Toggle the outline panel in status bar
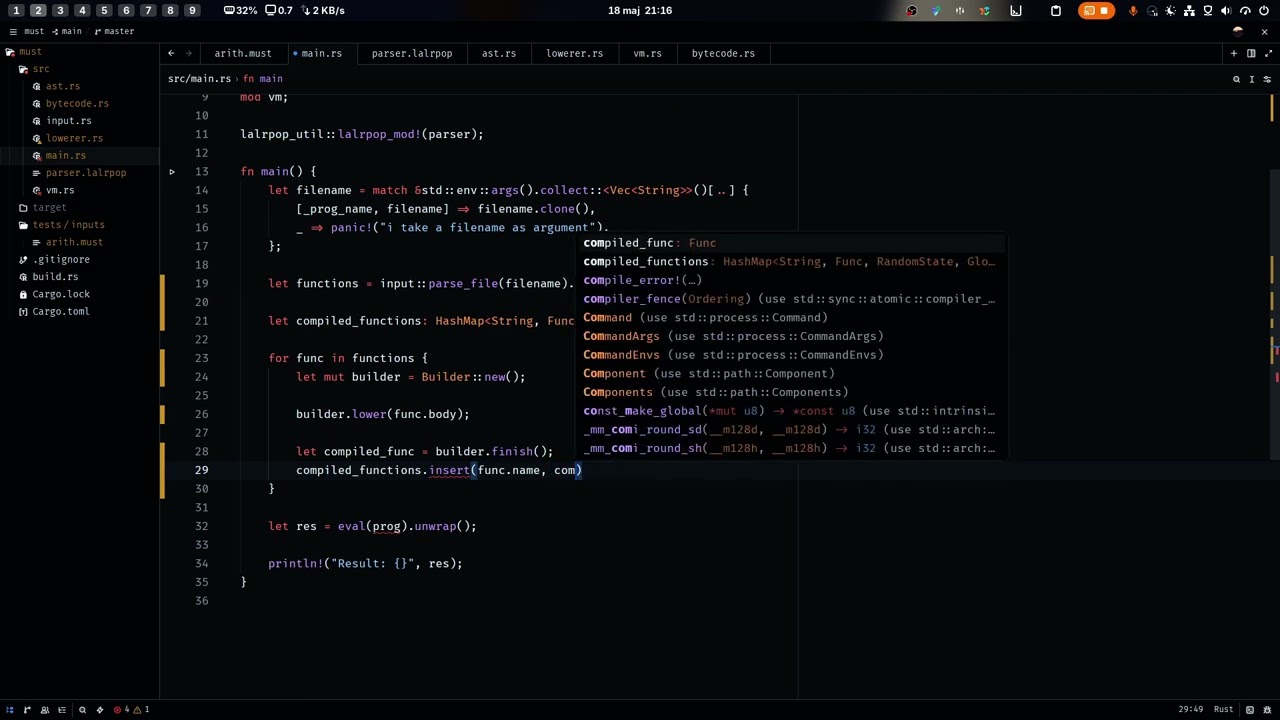Screen dimensions: 1280x720 61,710
